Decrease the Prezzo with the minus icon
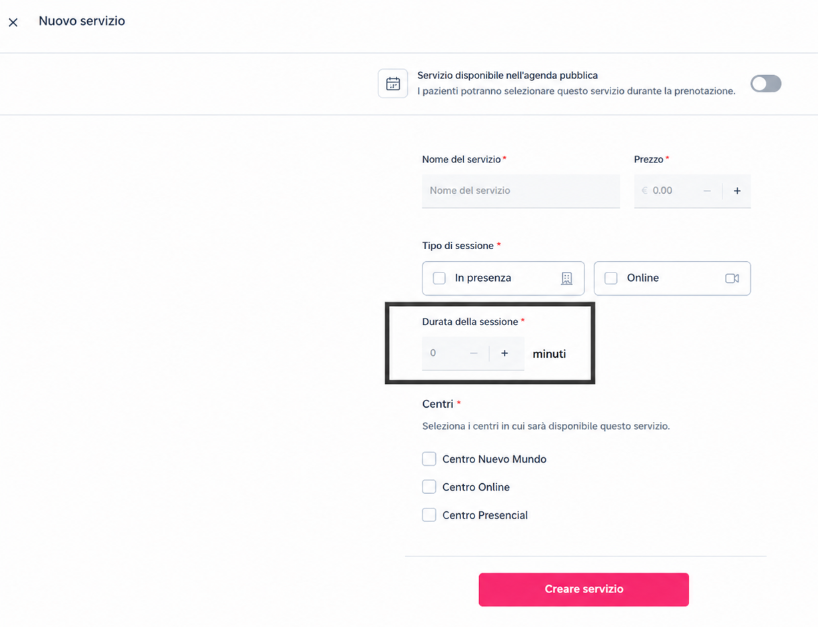Screen dimensions: 818x627 pos(707,191)
